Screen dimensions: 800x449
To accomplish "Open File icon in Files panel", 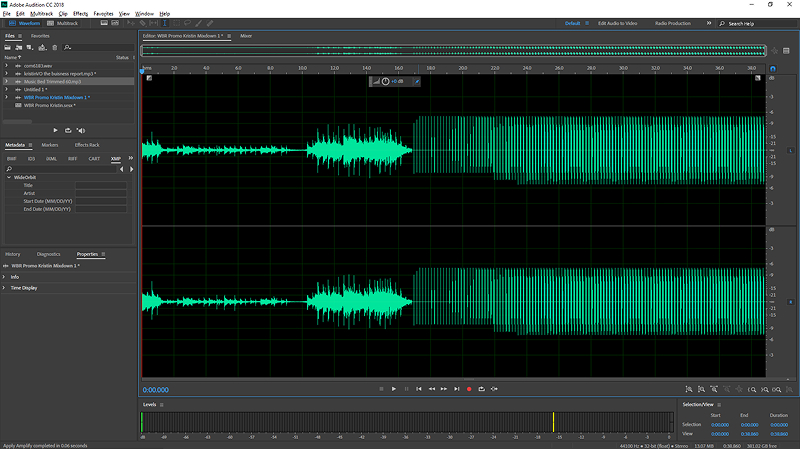I will click(8, 47).
